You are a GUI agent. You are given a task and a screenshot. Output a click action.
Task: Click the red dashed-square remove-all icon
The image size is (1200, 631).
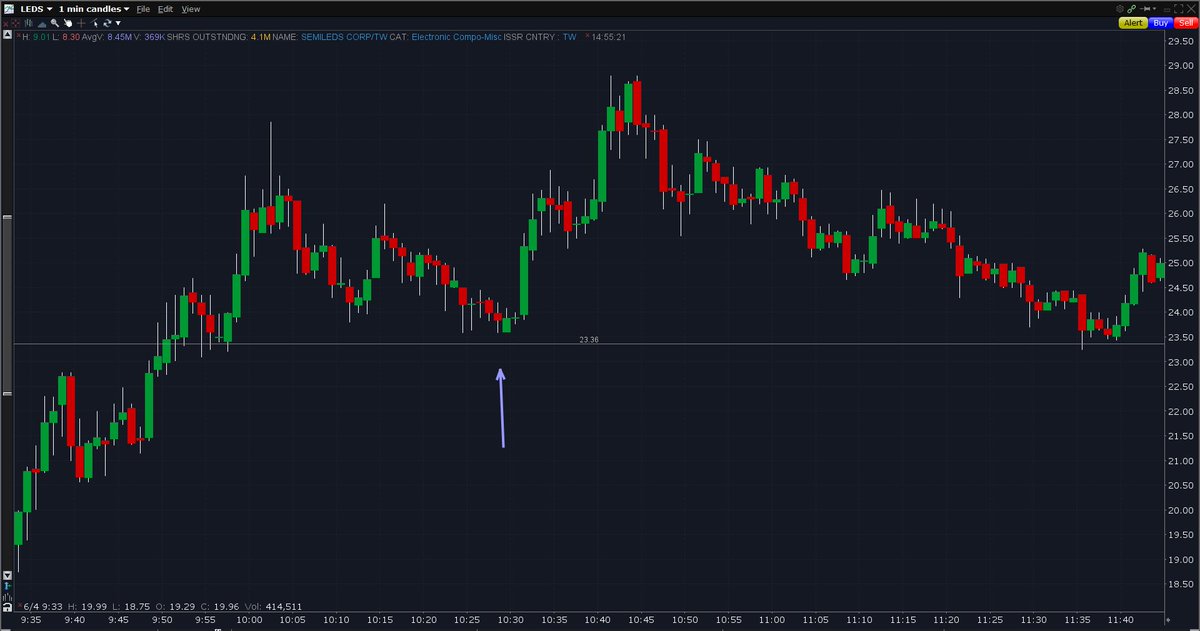click(x=16, y=23)
